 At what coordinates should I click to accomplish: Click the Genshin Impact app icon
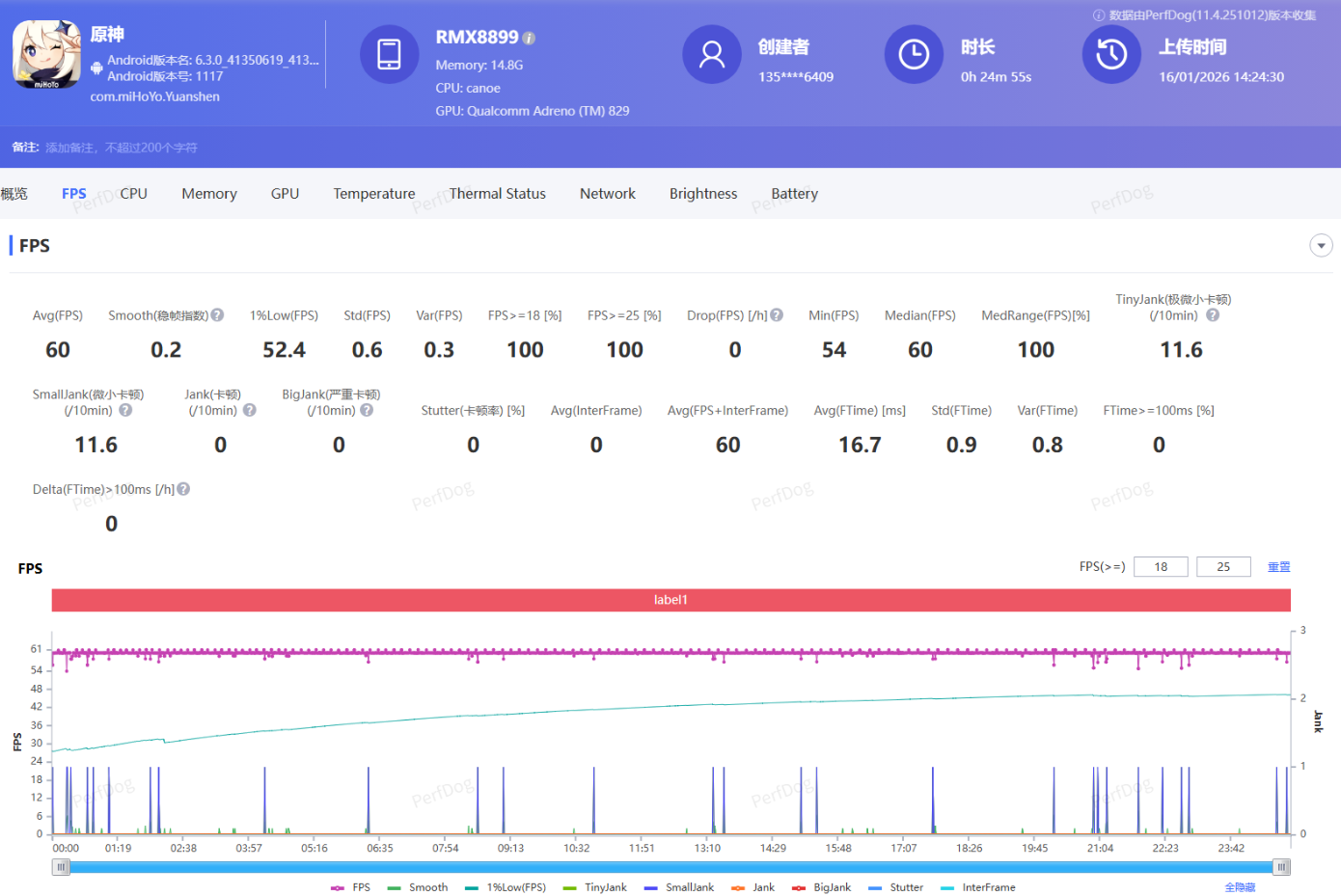(46, 55)
